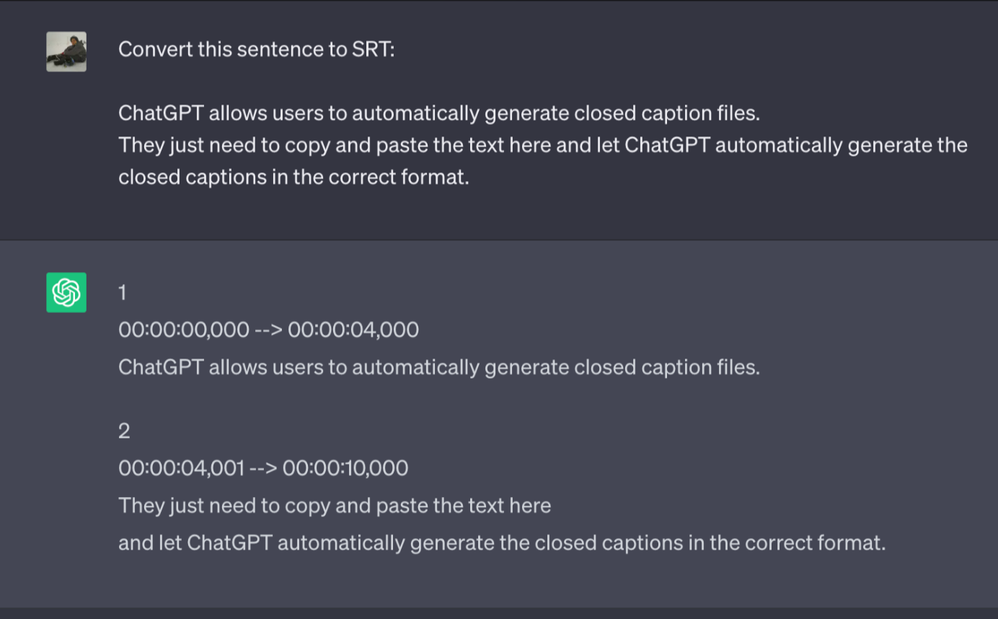The image size is (998, 619).
Task: Click subtitle index number 2
Action: [x=124, y=431]
